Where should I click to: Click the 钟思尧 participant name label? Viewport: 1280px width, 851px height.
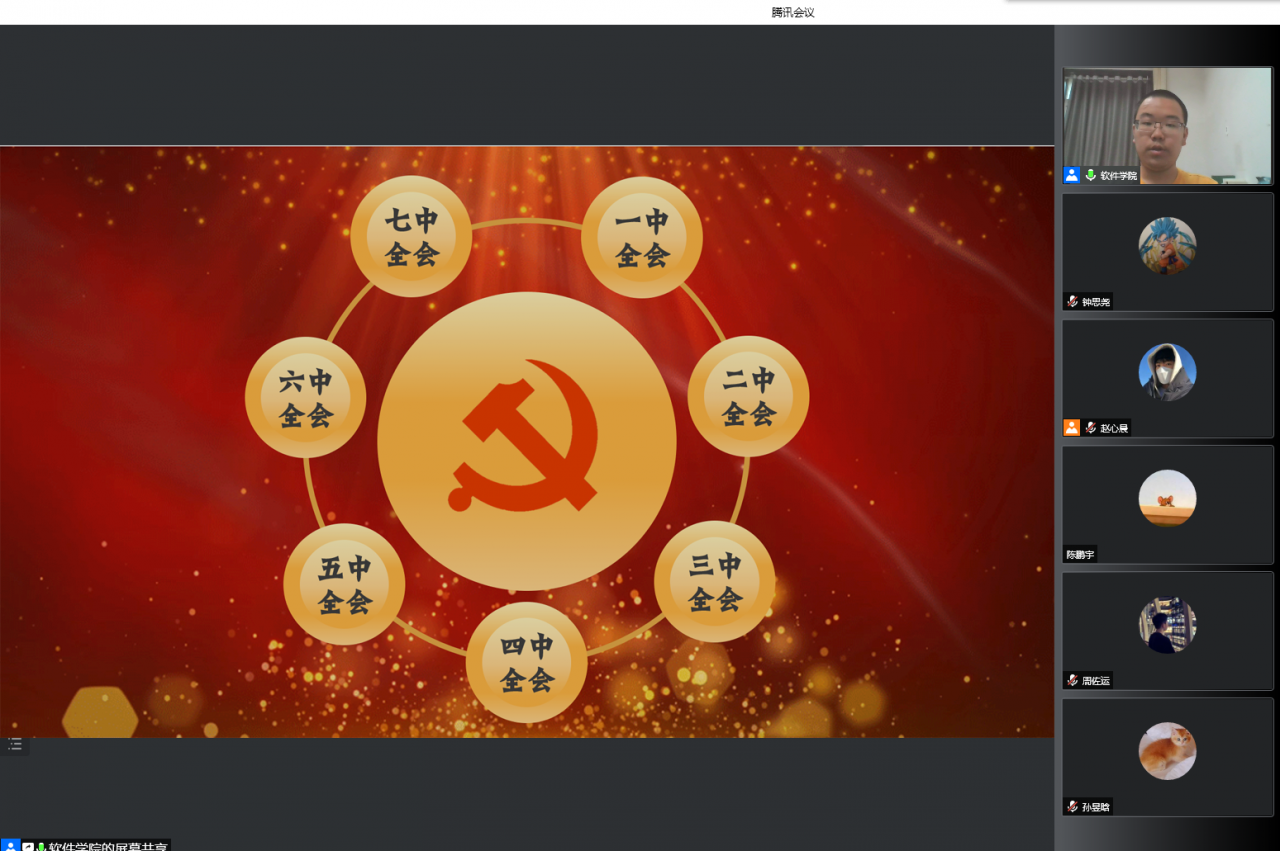coord(1096,302)
